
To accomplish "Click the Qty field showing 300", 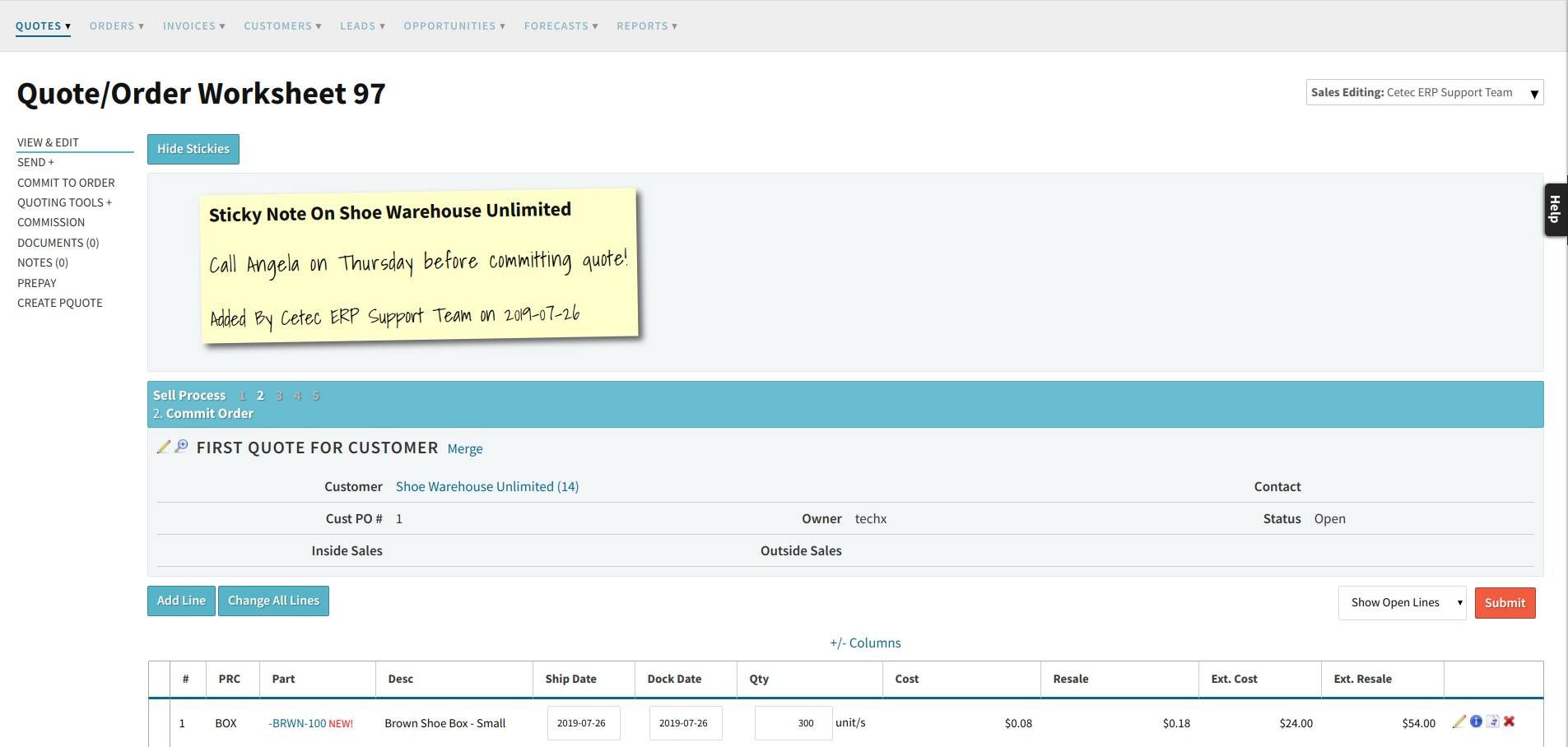I will tap(793, 723).
